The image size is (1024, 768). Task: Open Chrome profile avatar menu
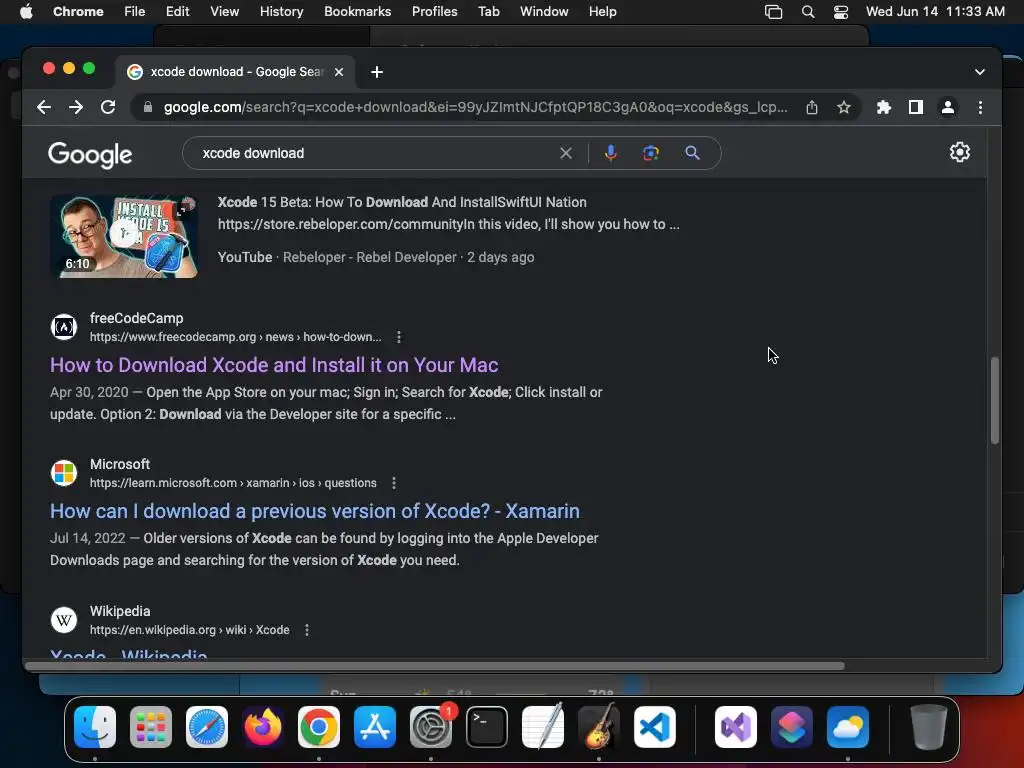[948, 107]
